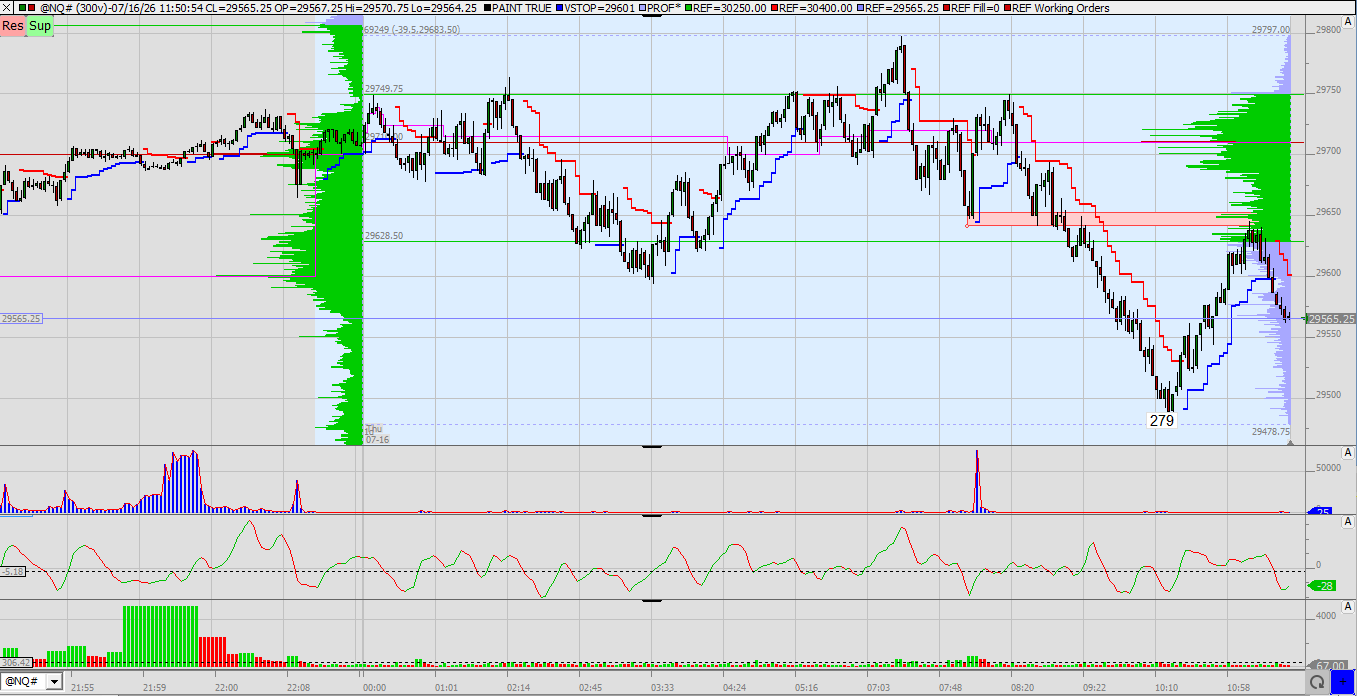Screen dimensions: 1357x696
Task: Click the 29749.75 profile level label
Action: pyautogui.click(x=384, y=89)
